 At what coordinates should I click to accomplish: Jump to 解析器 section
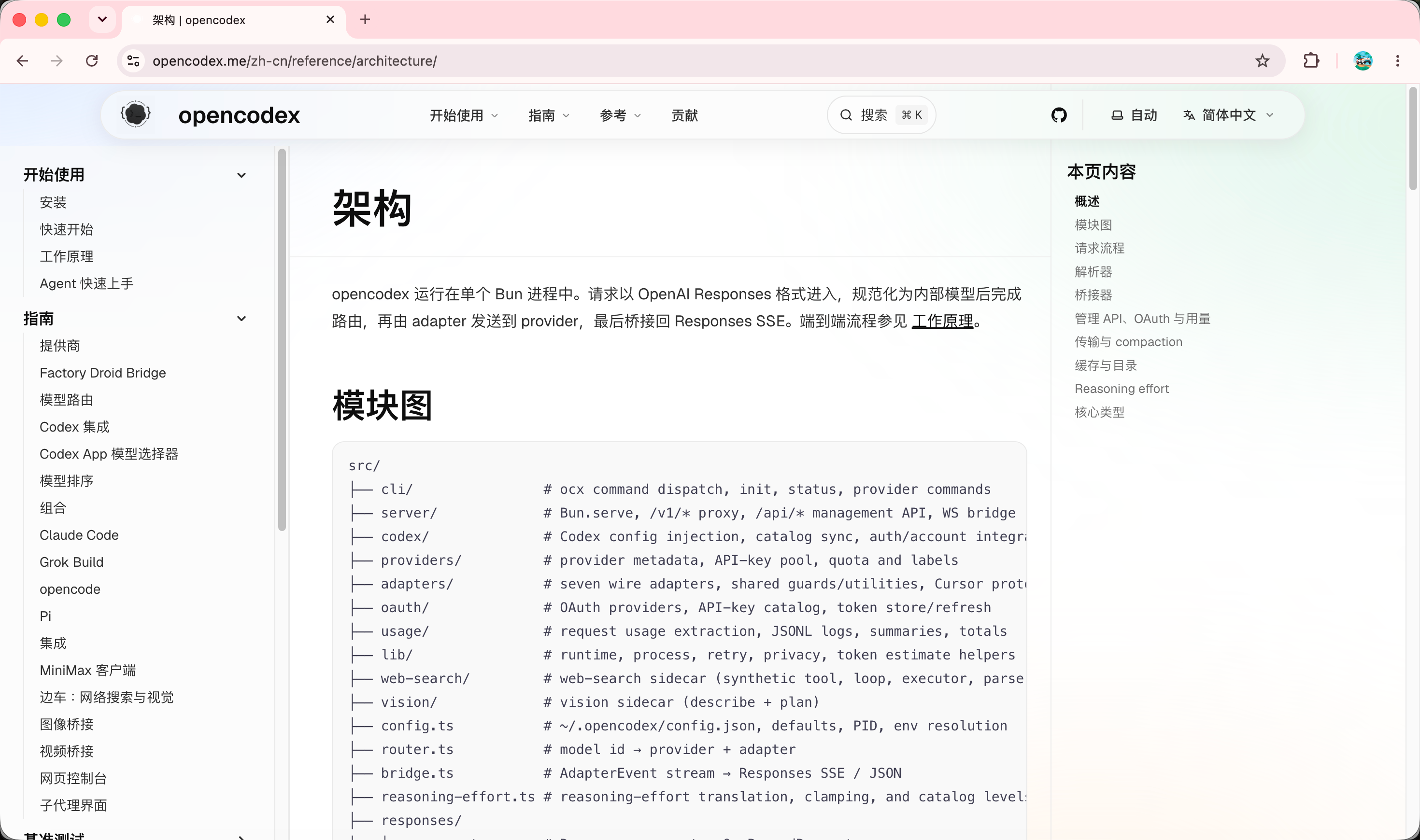tap(1093, 272)
